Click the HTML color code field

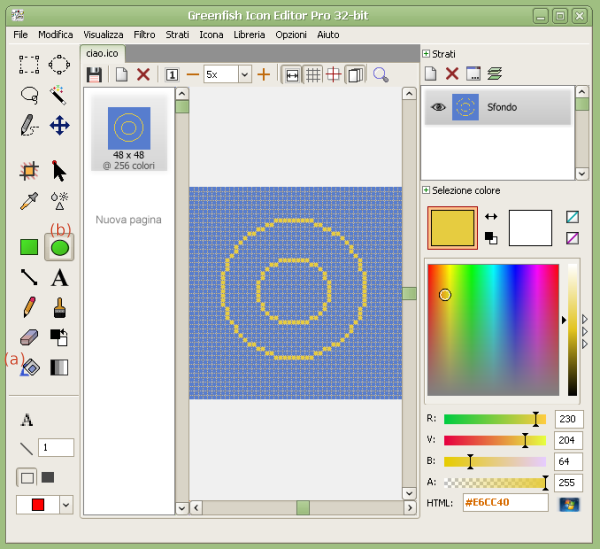click(x=504, y=502)
